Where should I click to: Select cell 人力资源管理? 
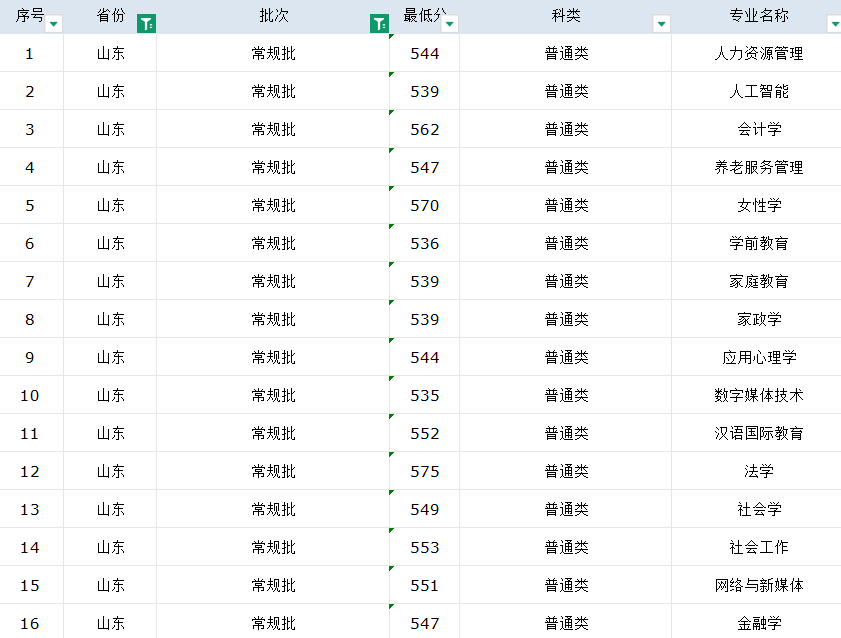[756, 53]
